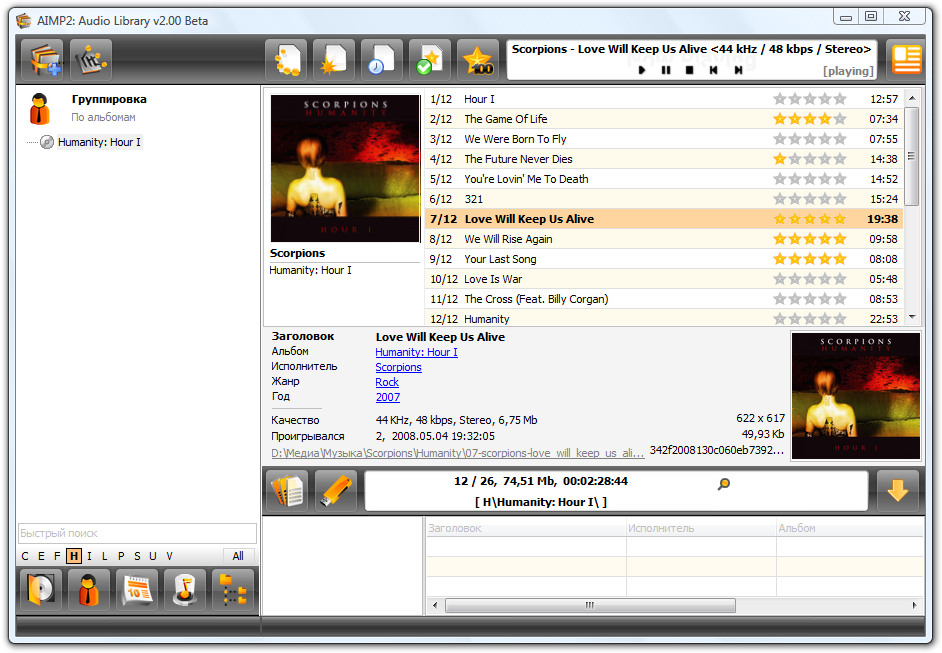Select the track Your Last Song
This screenshot has width=942, height=653.
click(663, 259)
